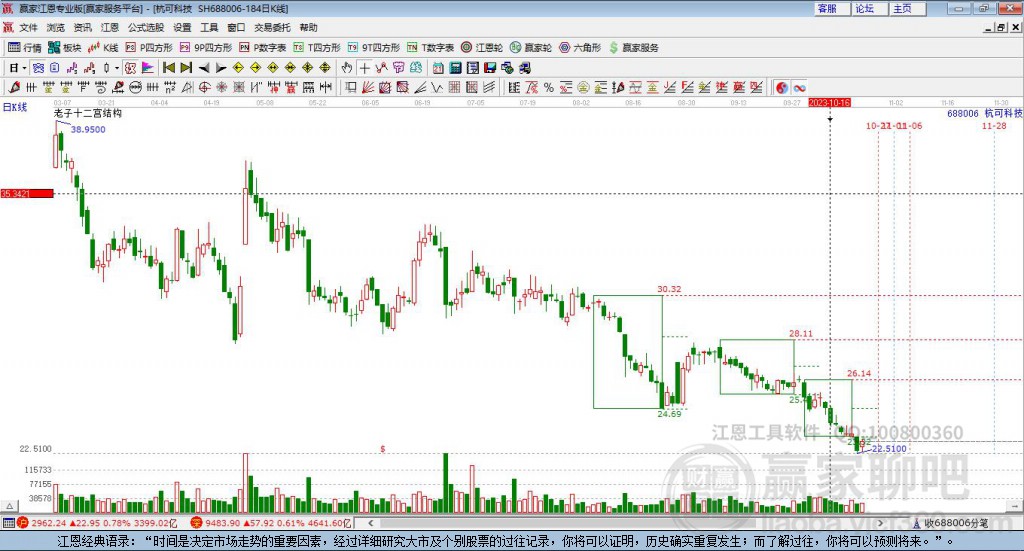
Task: Expand the 日 period dropdown arrow
Action: click(24, 68)
